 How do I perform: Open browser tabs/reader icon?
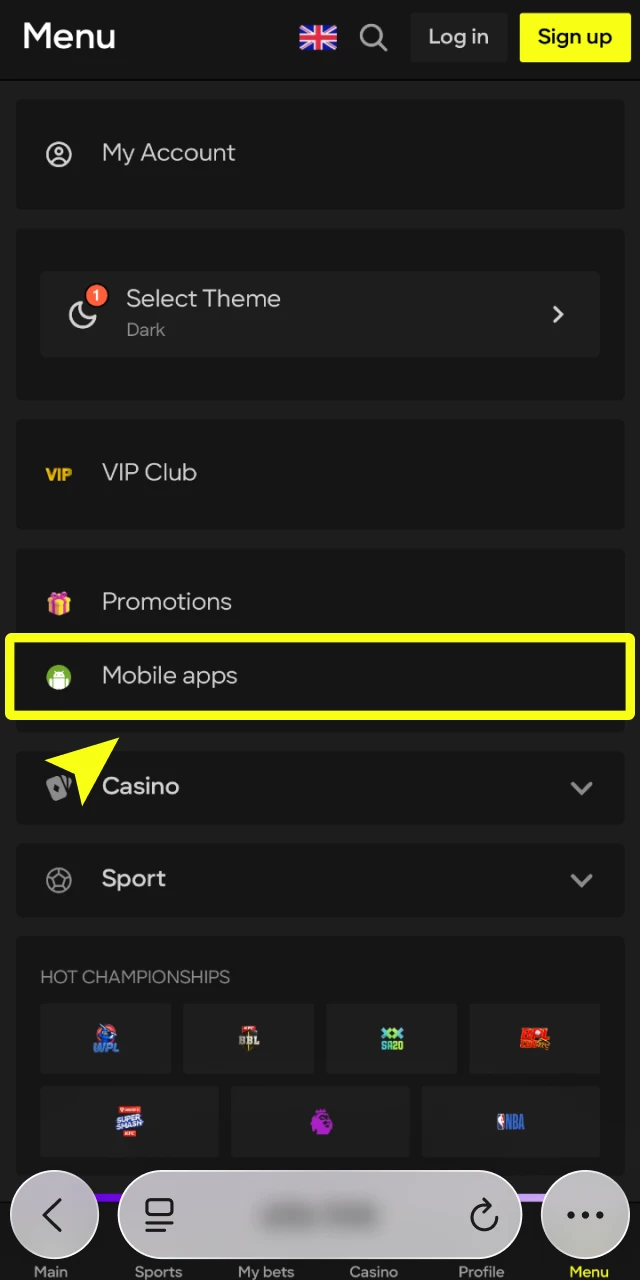159,1215
